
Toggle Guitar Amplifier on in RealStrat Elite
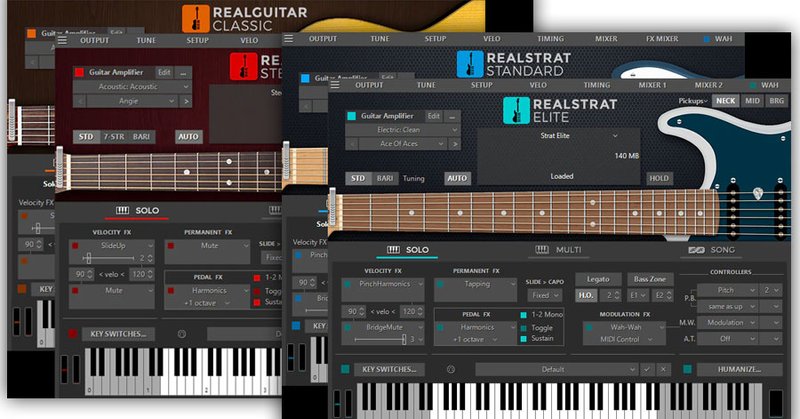coord(351,116)
